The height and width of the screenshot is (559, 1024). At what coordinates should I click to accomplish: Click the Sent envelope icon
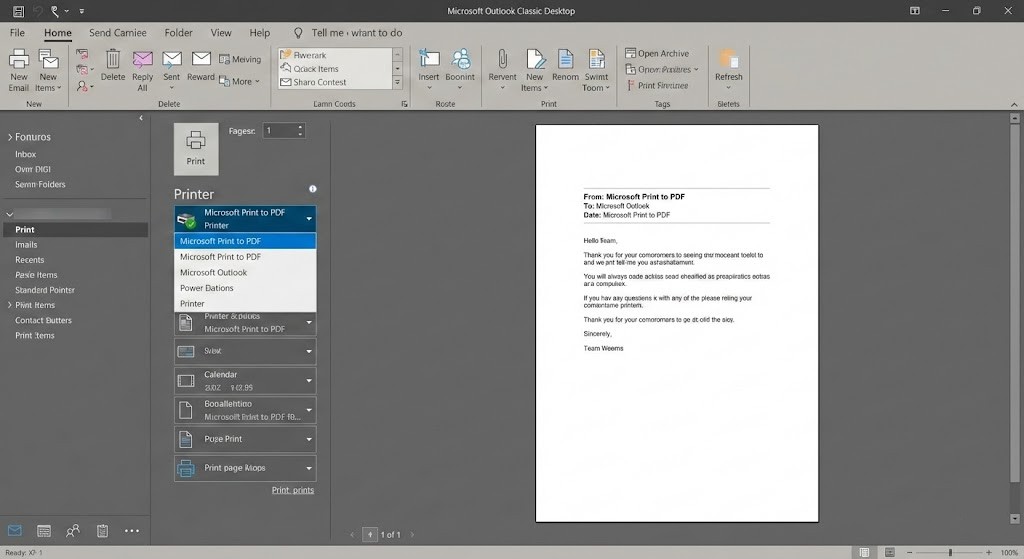172,59
